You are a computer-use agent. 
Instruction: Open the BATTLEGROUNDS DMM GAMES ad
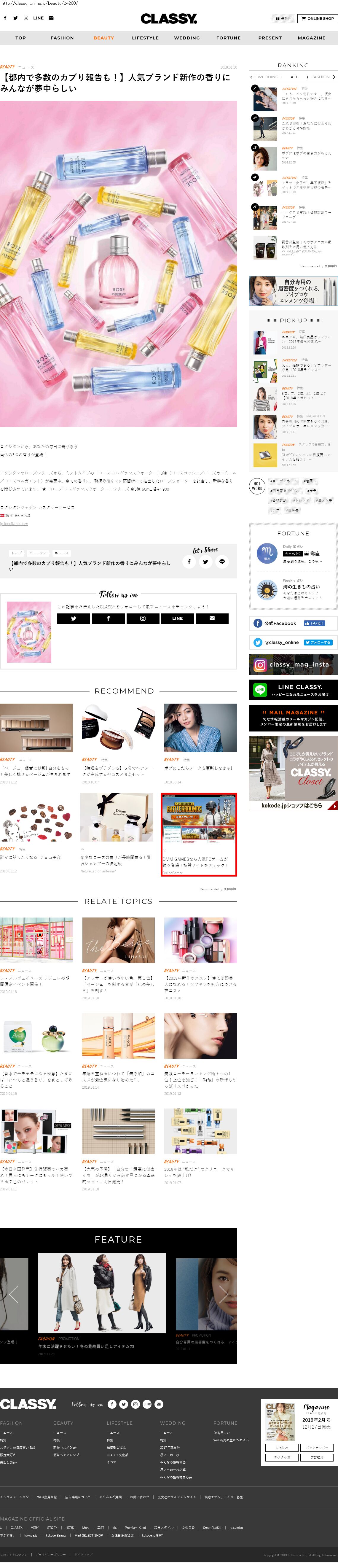click(199, 834)
